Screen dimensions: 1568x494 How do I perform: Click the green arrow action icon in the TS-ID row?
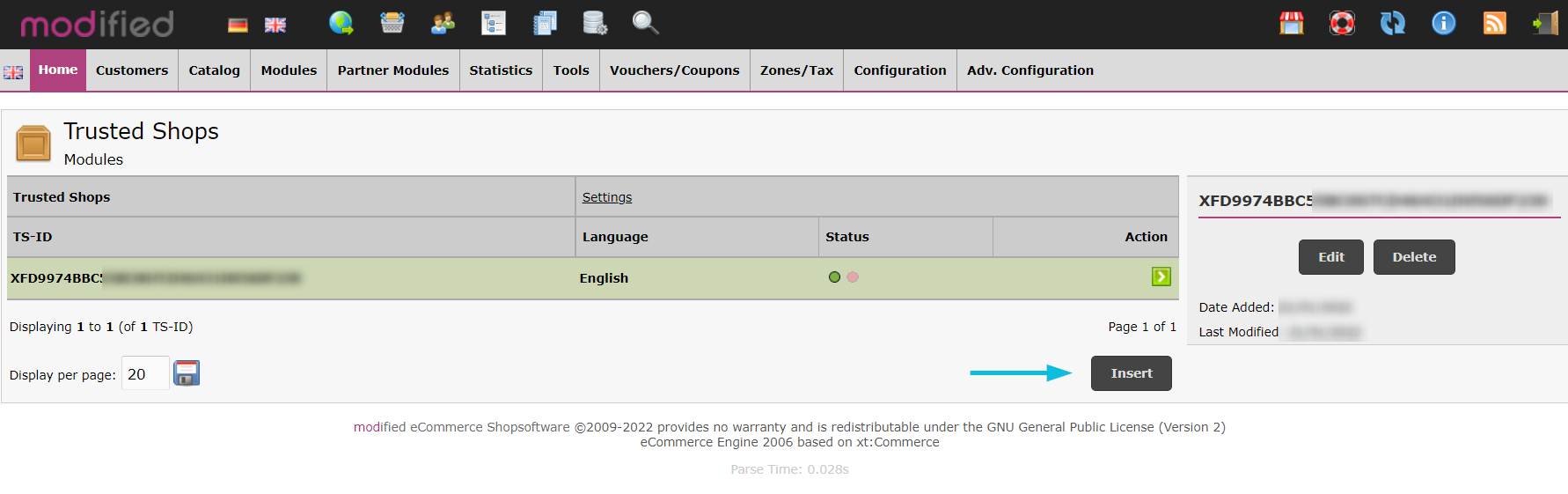[x=1161, y=276]
